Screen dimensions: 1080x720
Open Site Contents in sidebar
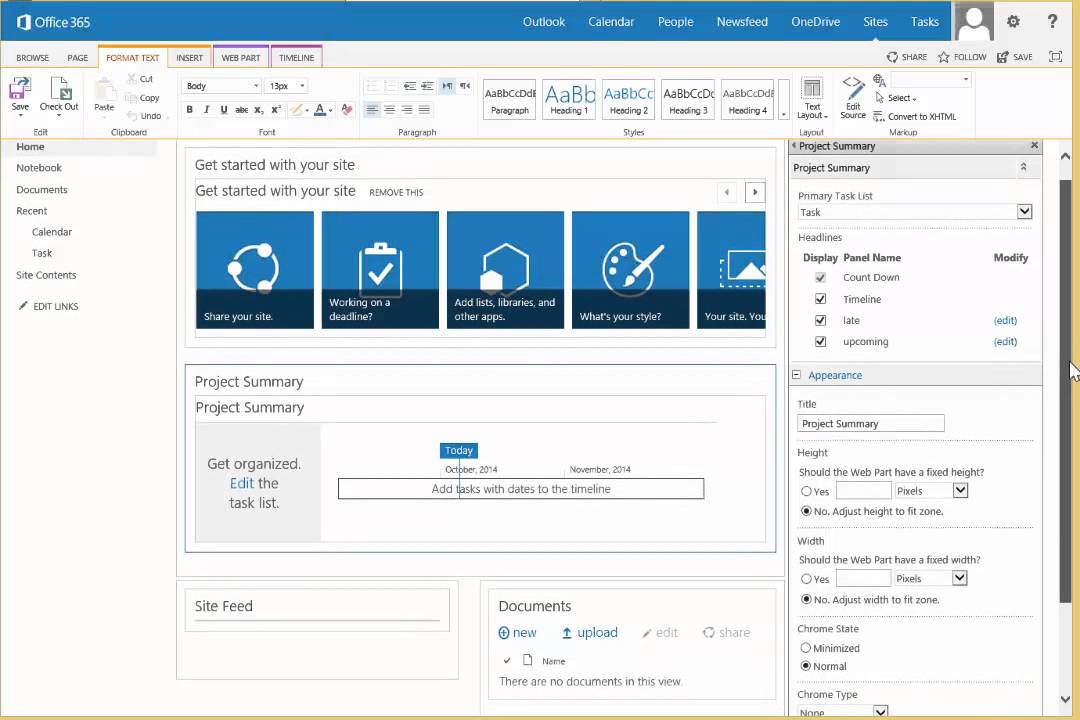[46, 275]
